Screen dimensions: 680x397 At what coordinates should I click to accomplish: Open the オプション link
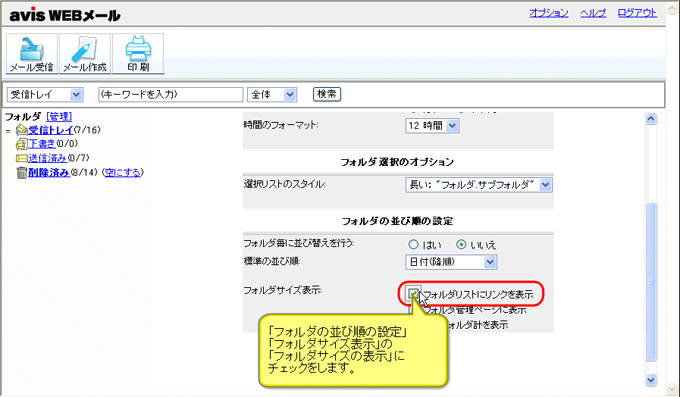coord(549,13)
